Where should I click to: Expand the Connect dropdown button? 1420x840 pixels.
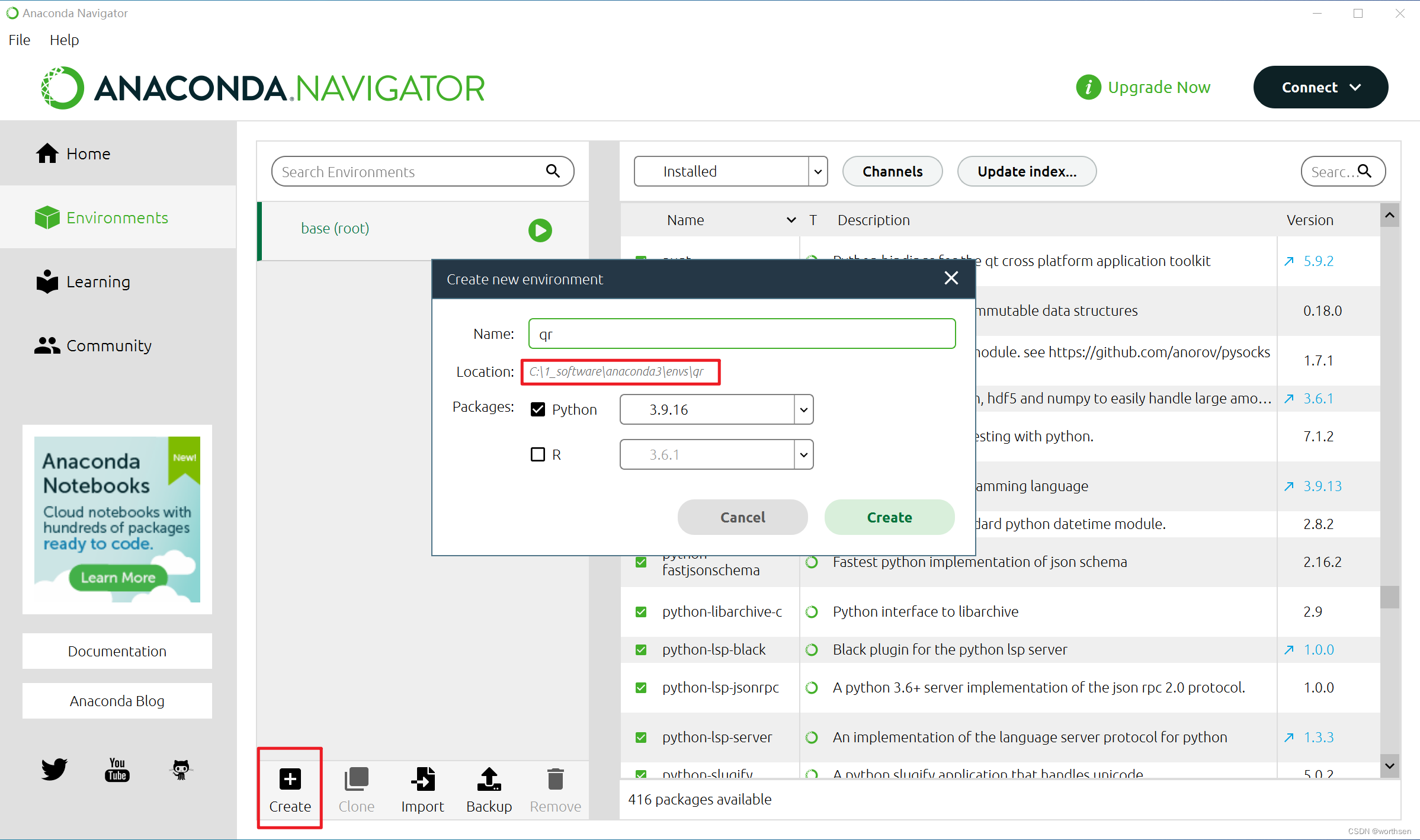[x=1320, y=87]
